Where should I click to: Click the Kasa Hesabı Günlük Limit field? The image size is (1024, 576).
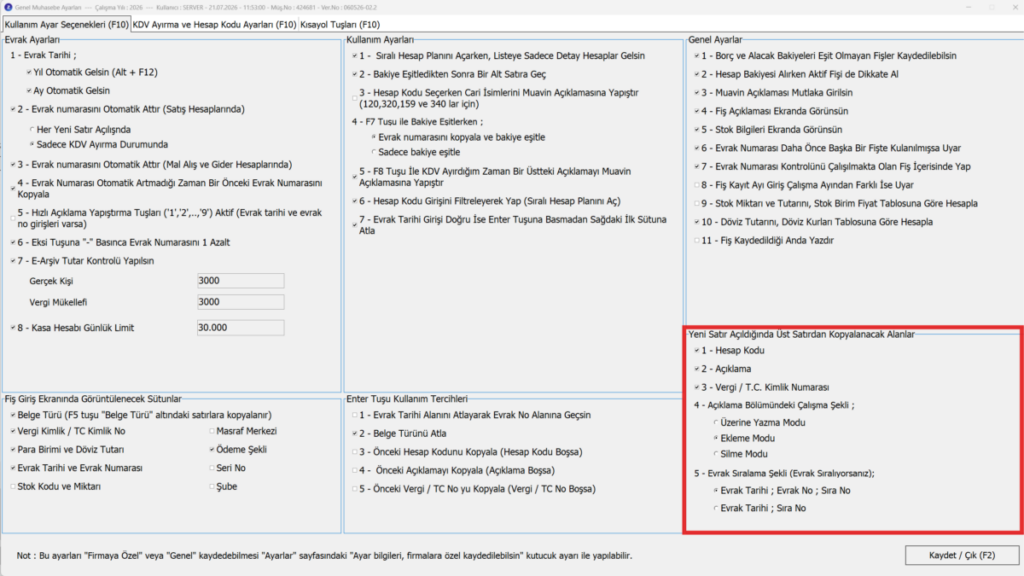[240, 328]
